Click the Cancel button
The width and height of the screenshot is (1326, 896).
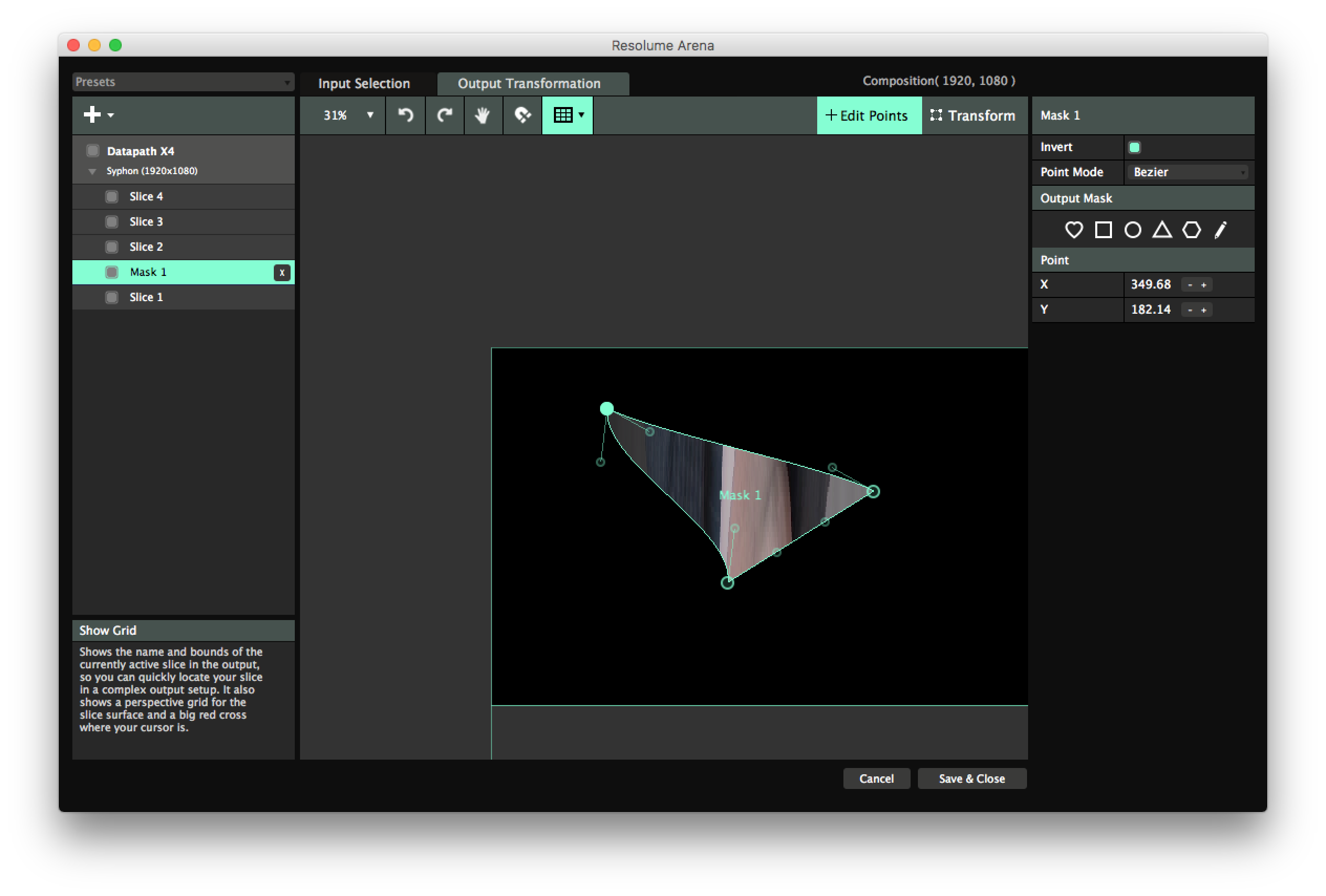pyautogui.click(x=876, y=778)
